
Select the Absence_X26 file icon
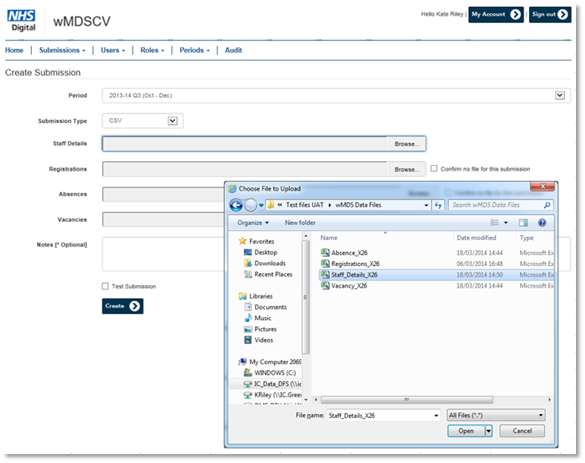pyautogui.click(x=325, y=253)
